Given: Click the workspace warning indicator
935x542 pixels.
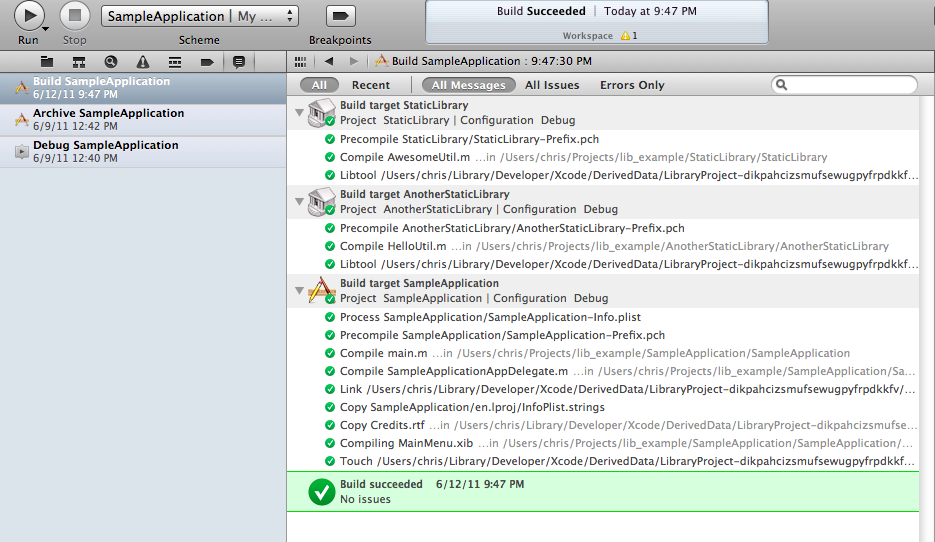Looking at the screenshot, I should click(629, 35).
